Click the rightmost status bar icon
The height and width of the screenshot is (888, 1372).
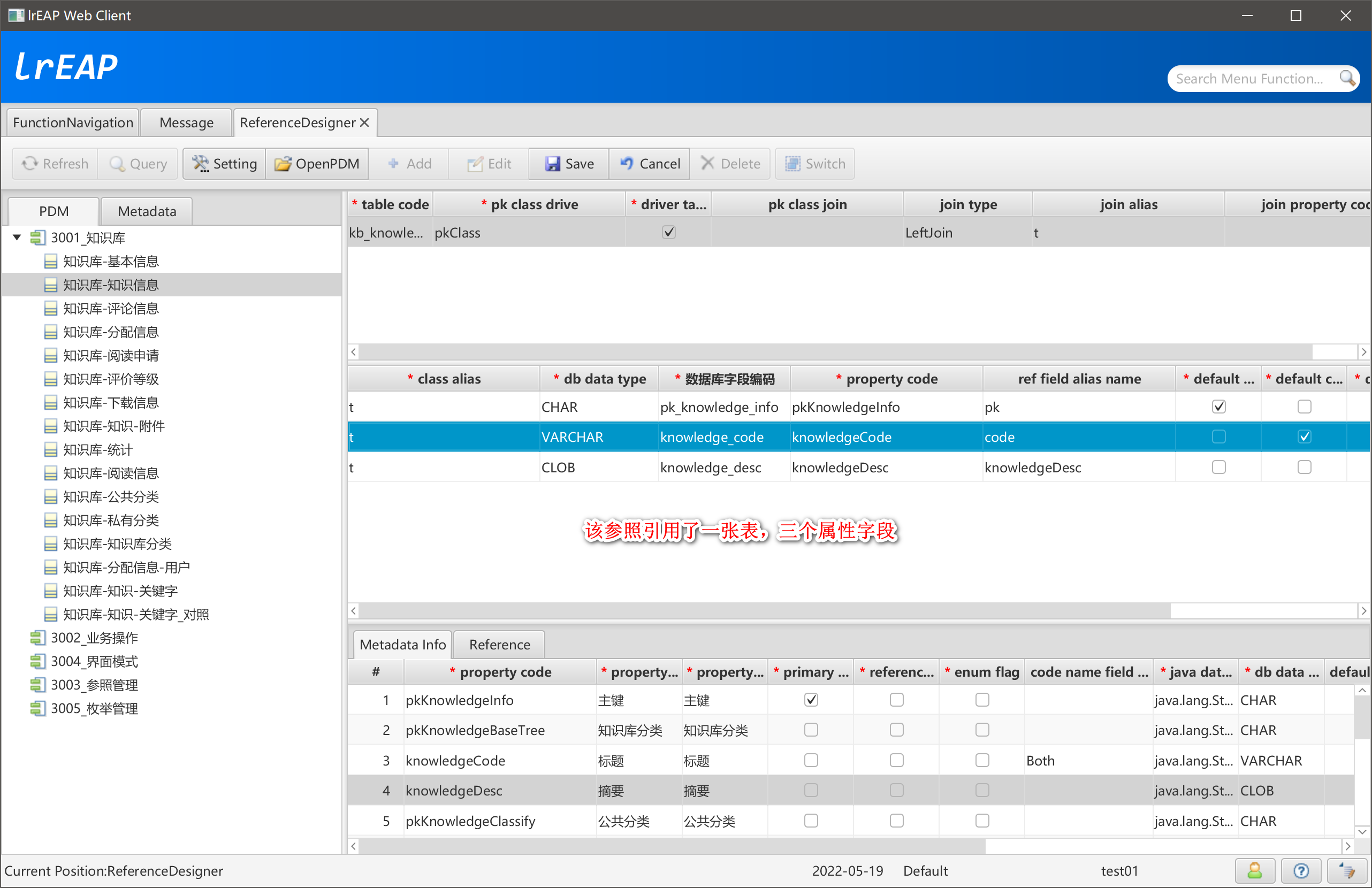[x=1347, y=870]
